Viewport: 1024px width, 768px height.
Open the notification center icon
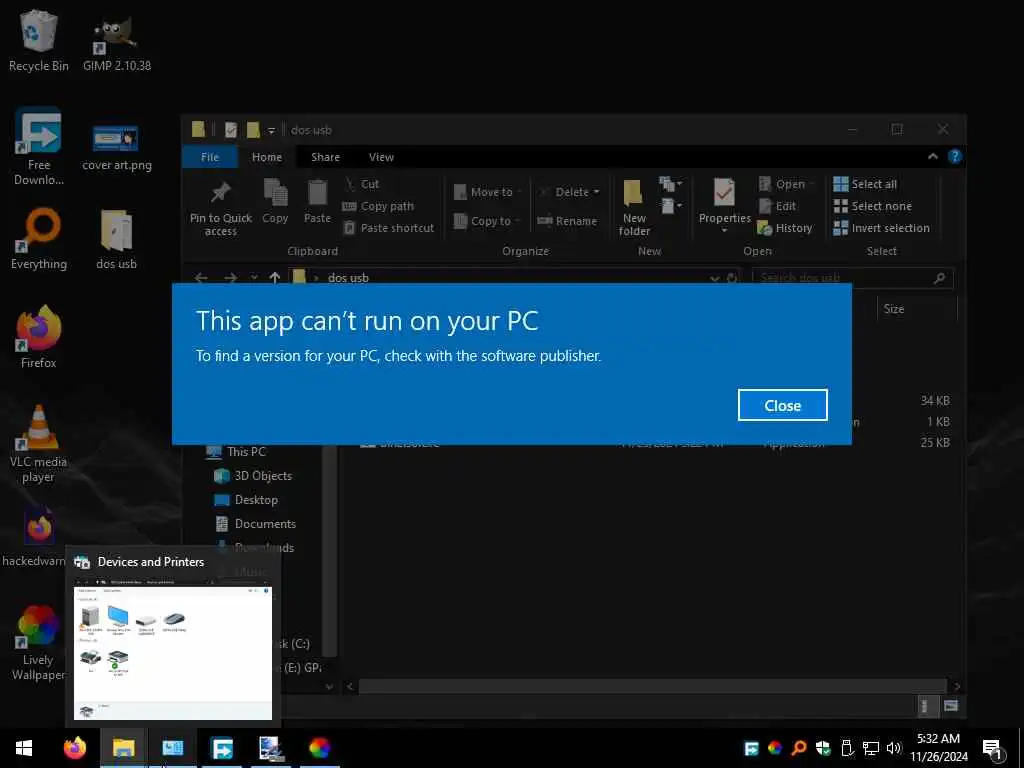[993, 749]
